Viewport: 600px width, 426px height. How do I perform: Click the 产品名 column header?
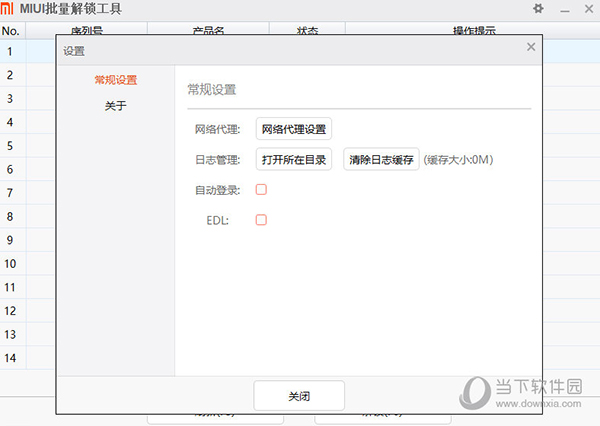point(208,30)
